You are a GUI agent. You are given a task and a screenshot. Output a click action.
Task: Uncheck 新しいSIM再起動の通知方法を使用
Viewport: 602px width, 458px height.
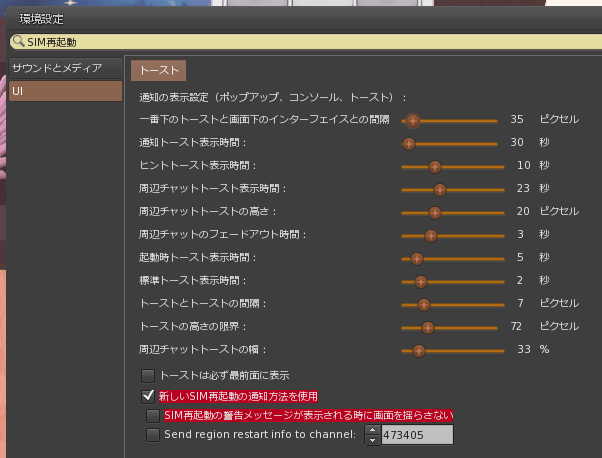coord(148,396)
